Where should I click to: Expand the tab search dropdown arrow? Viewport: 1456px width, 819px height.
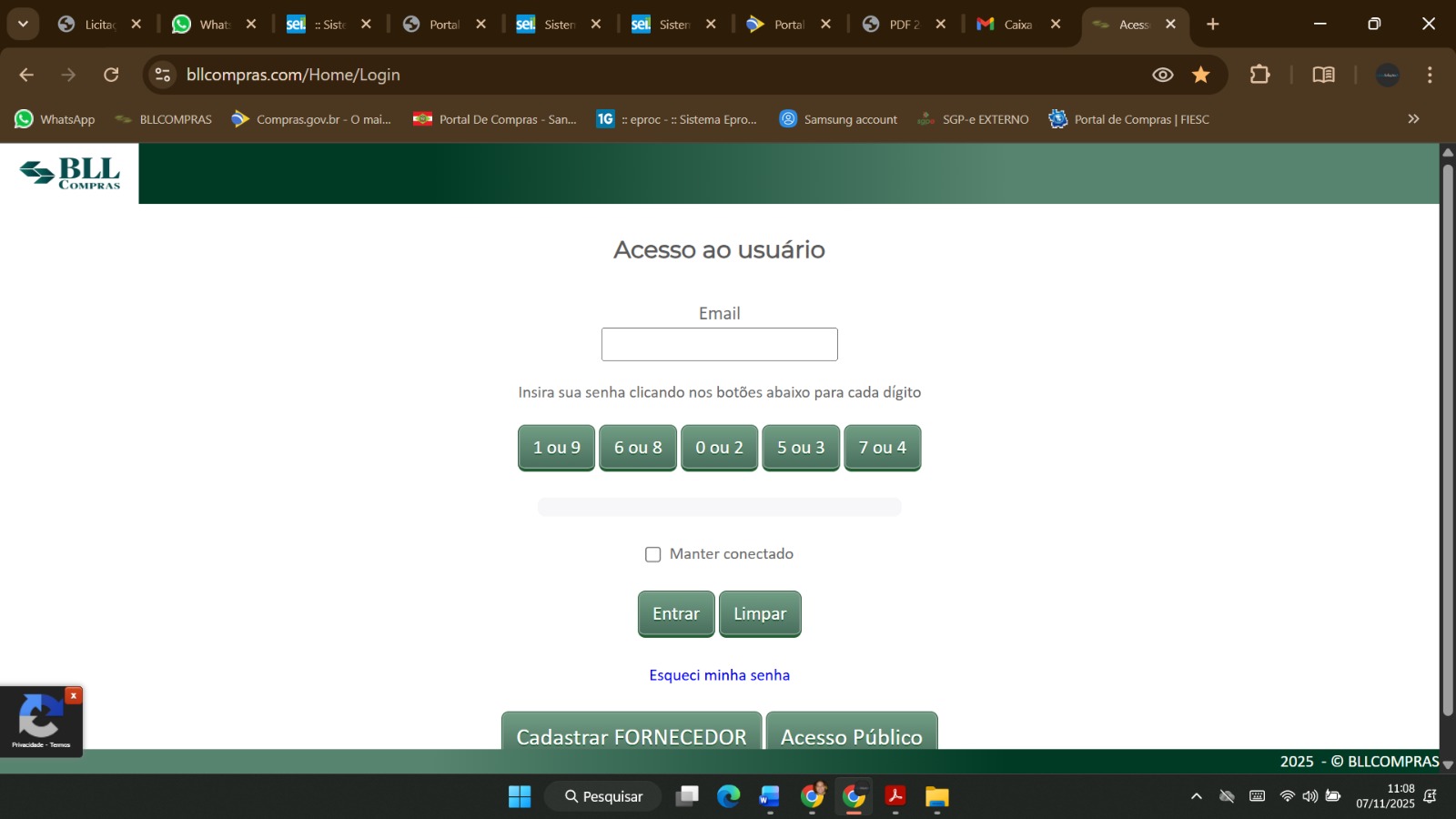coord(23,25)
